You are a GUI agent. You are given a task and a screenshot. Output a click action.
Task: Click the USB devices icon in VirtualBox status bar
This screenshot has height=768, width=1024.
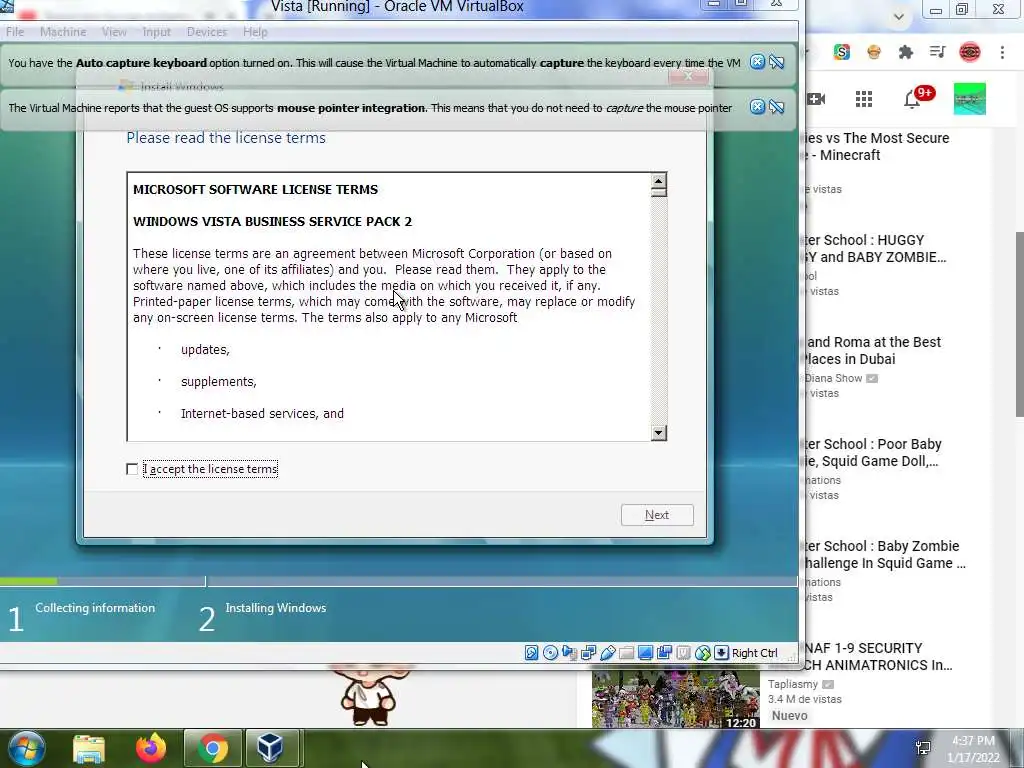[x=607, y=652]
